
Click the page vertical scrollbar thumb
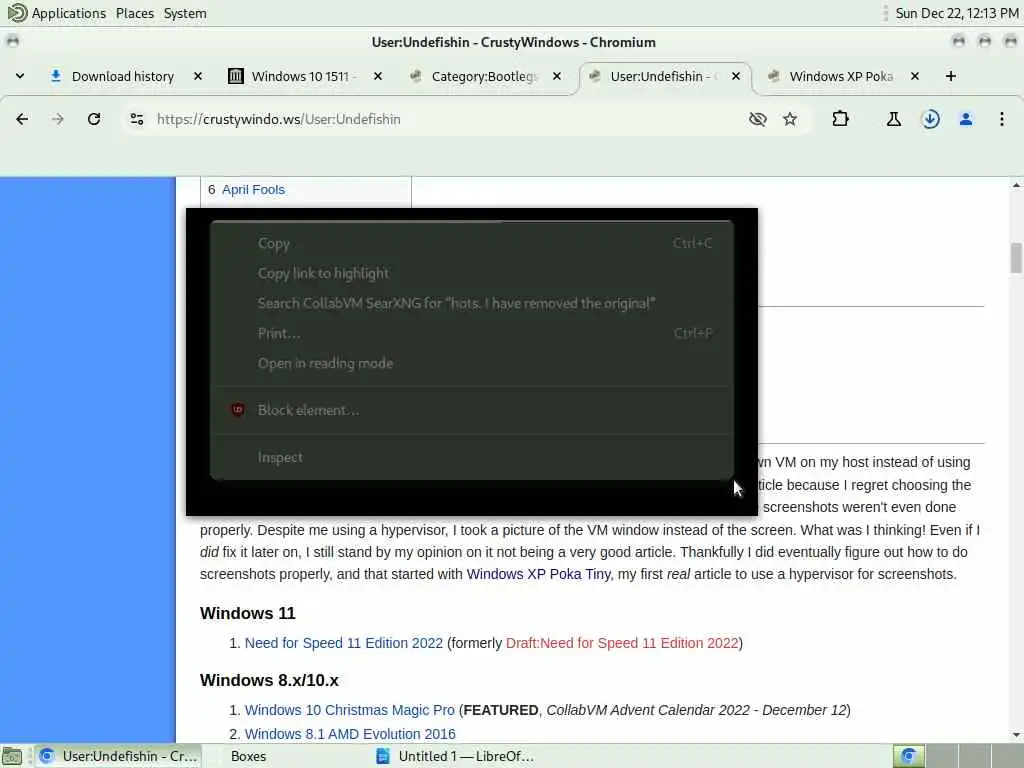(x=1016, y=258)
